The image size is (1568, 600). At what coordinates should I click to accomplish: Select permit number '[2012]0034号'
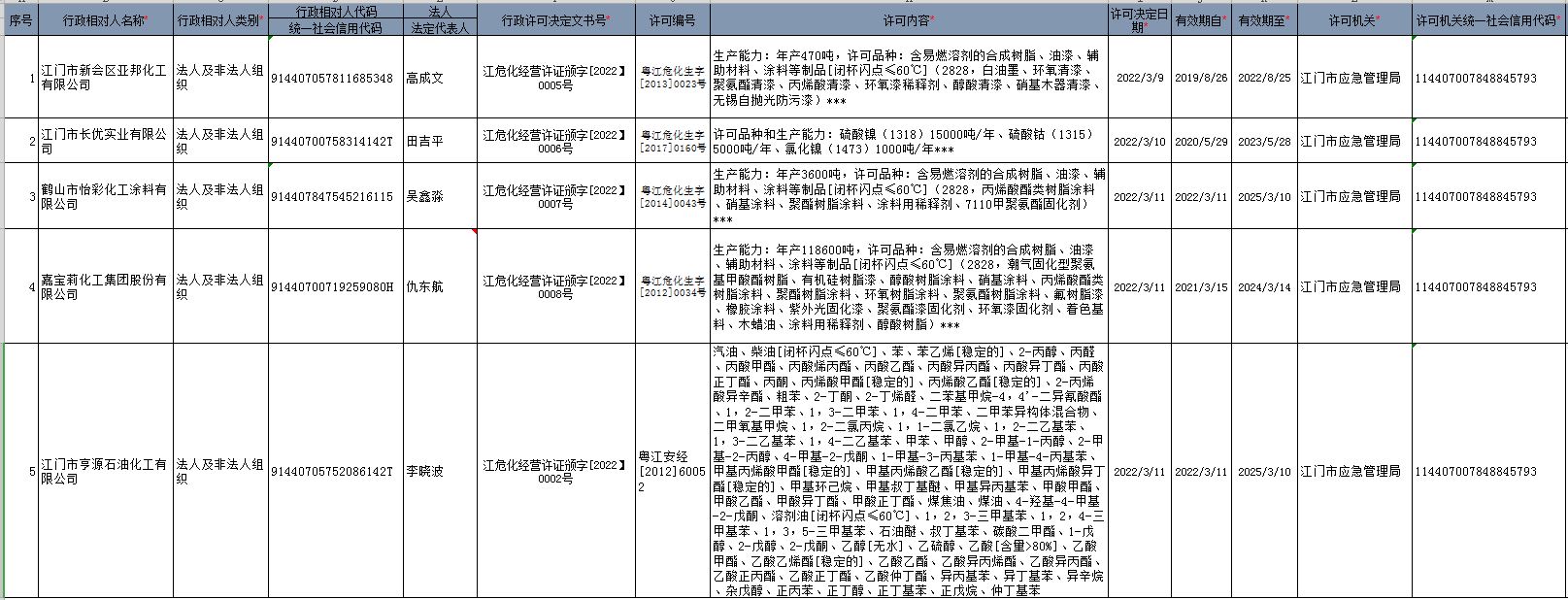673,286
